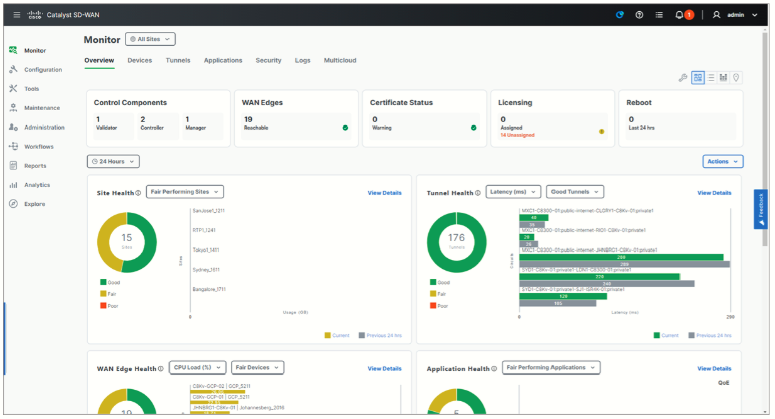Open the task list icon in header

click(659, 15)
